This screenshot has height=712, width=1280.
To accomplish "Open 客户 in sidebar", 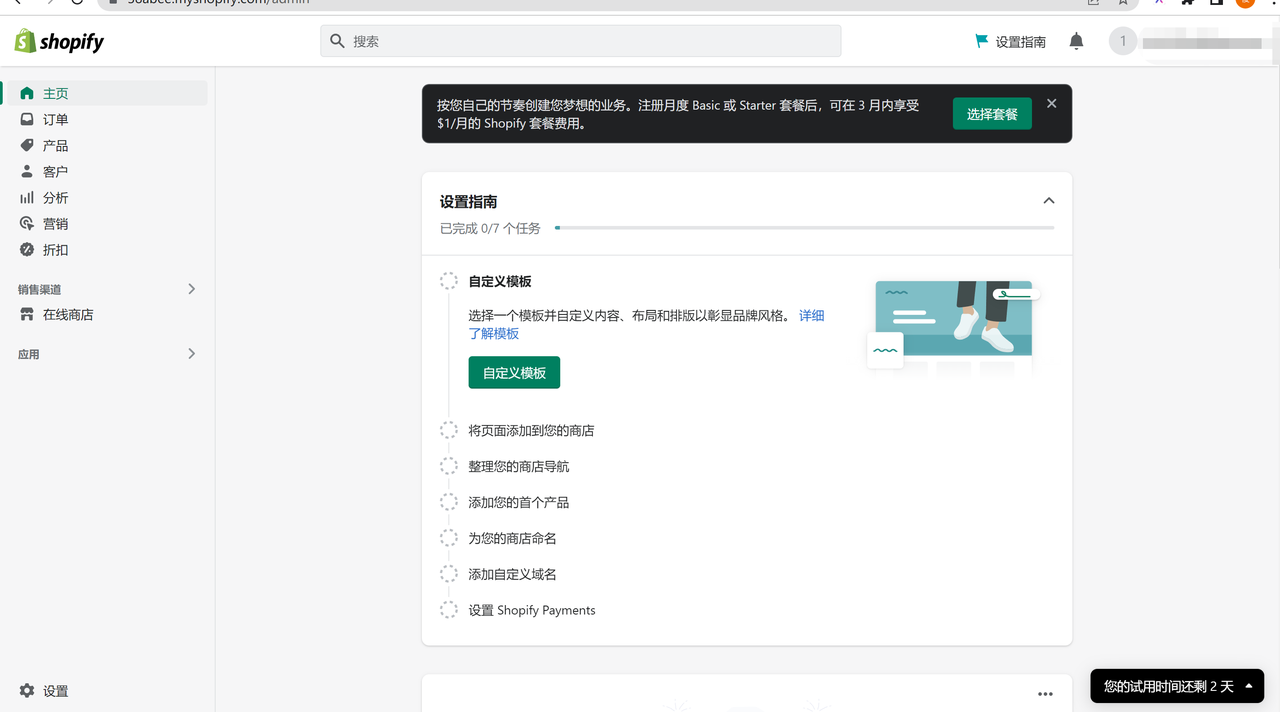I will 55,171.
